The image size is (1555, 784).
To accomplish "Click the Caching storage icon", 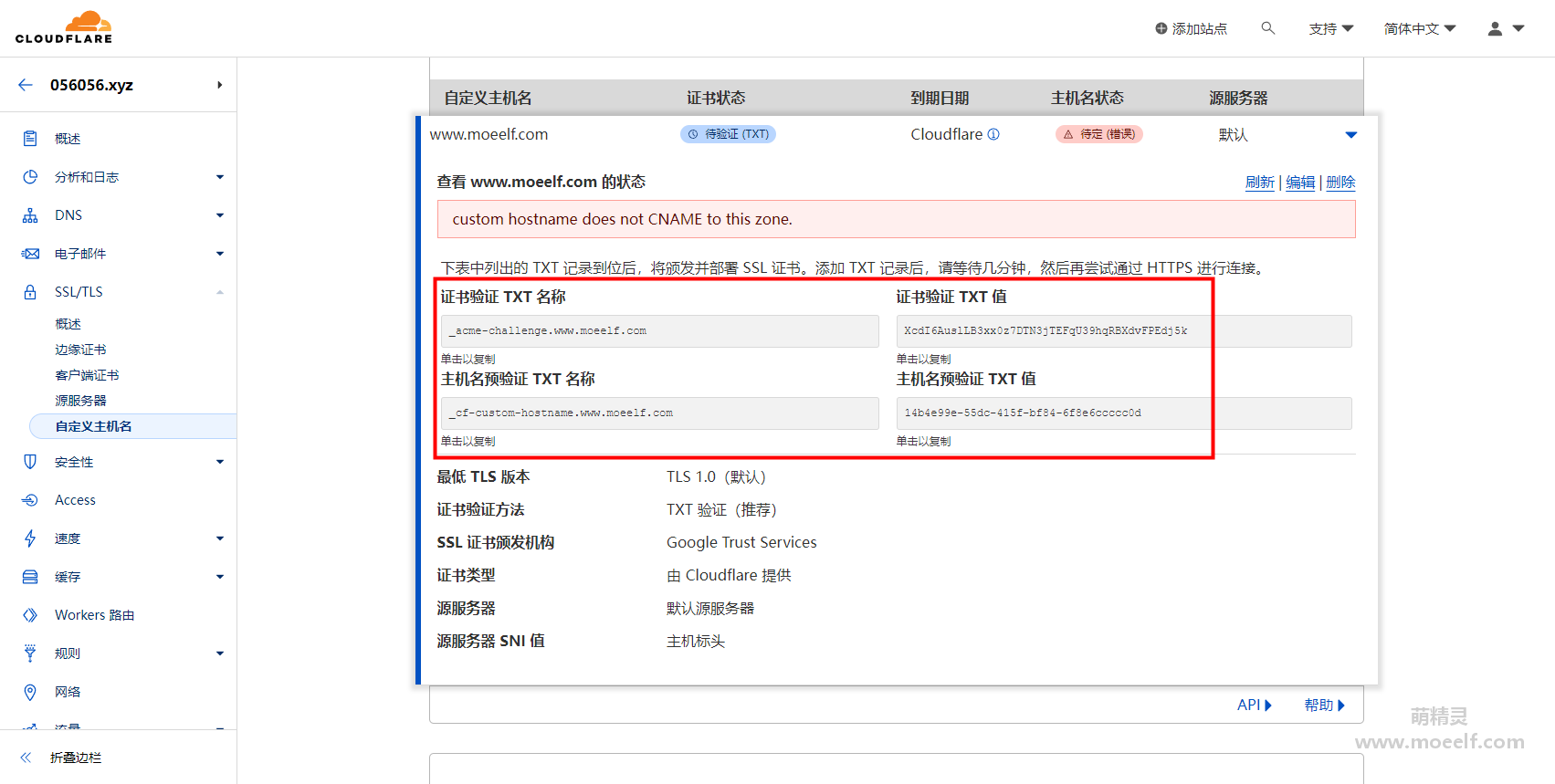I will (x=30, y=577).
